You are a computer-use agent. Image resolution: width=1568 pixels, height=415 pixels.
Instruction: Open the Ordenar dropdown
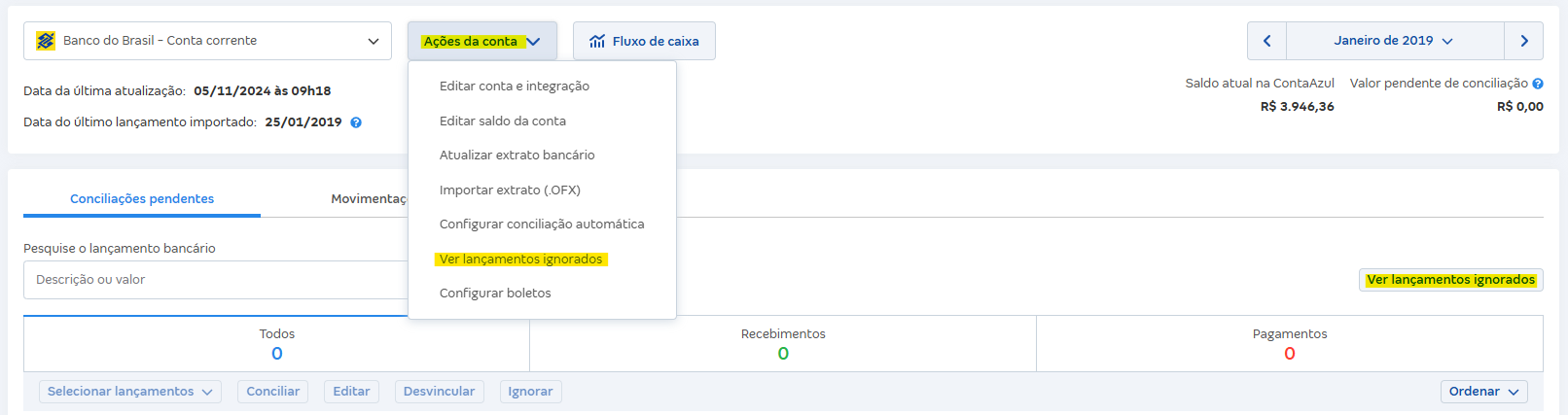click(x=1484, y=391)
